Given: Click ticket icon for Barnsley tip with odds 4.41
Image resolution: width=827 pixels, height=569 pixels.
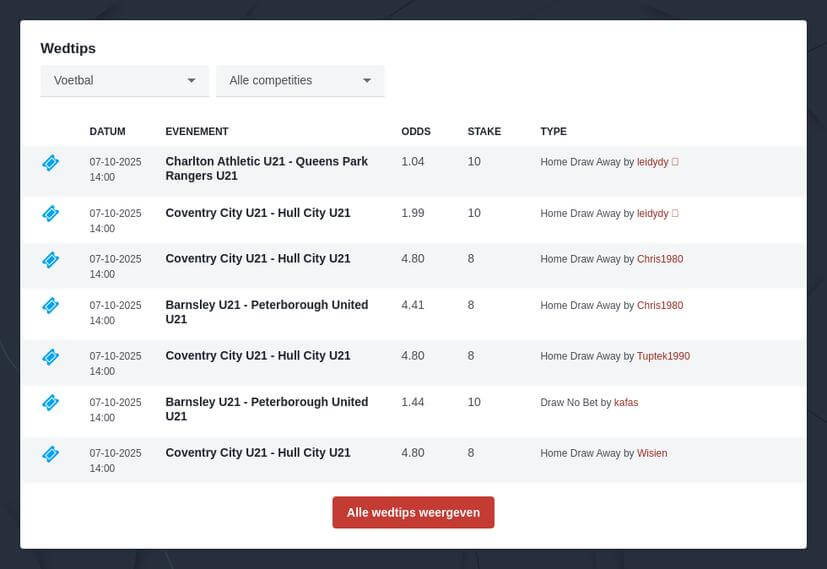Looking at the screenshot, I should click(50, 306).
